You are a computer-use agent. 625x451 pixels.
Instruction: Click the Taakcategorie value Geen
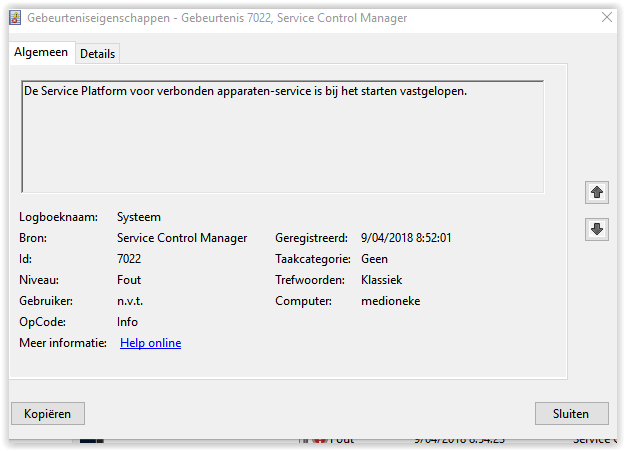[374, 259]
